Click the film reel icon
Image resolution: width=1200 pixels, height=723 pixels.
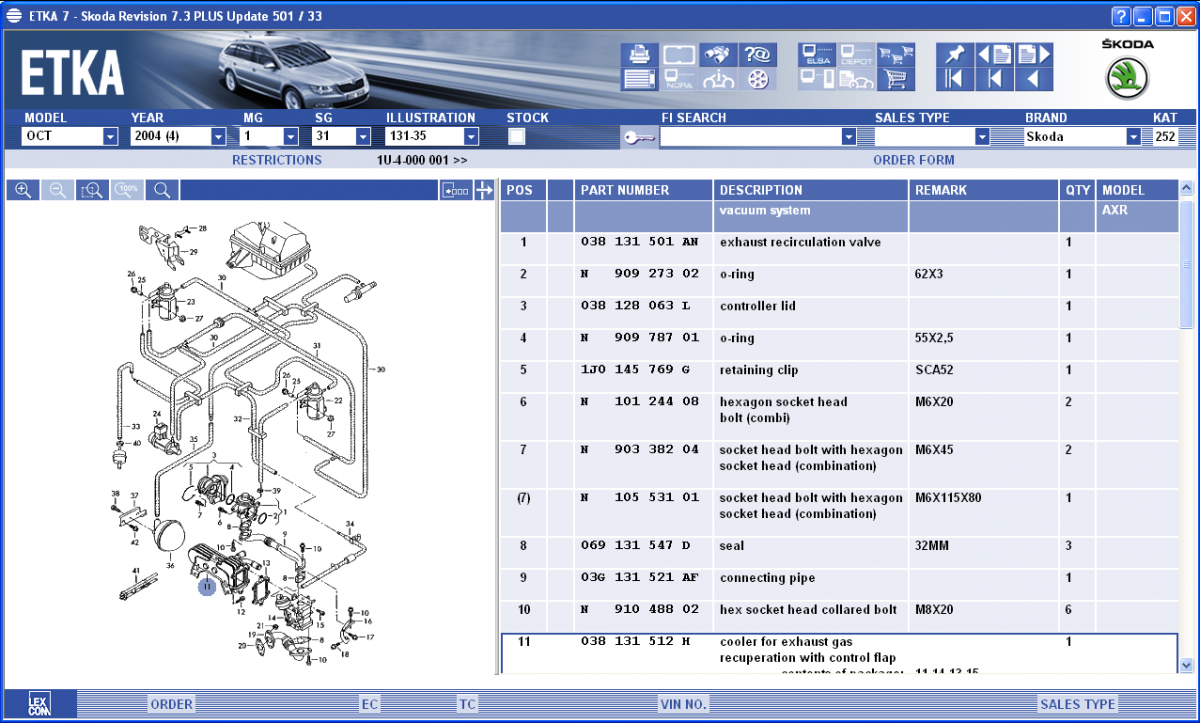click(x=757, y=79)
